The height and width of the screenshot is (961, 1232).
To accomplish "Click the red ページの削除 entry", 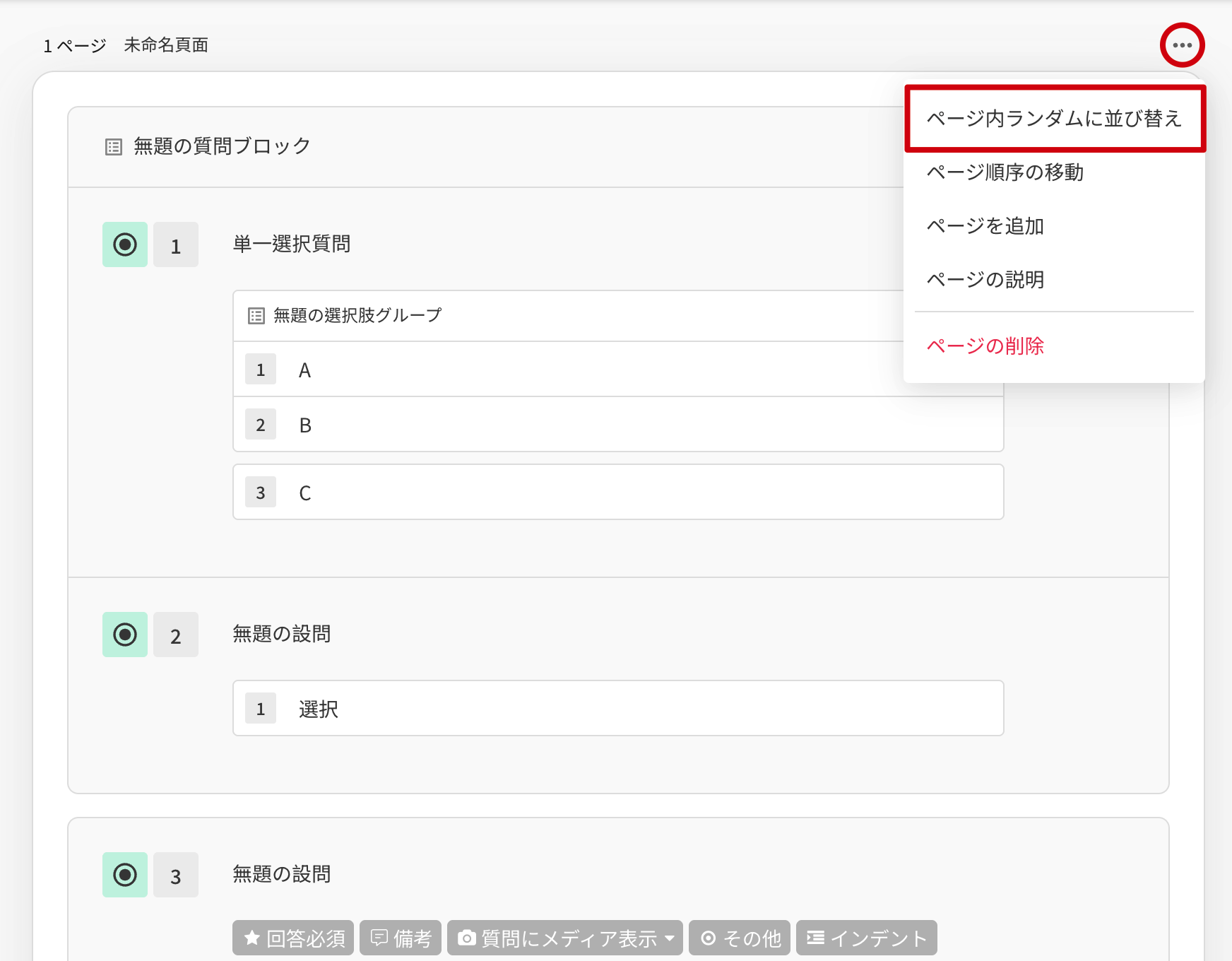I will [x=1055, y=346].
